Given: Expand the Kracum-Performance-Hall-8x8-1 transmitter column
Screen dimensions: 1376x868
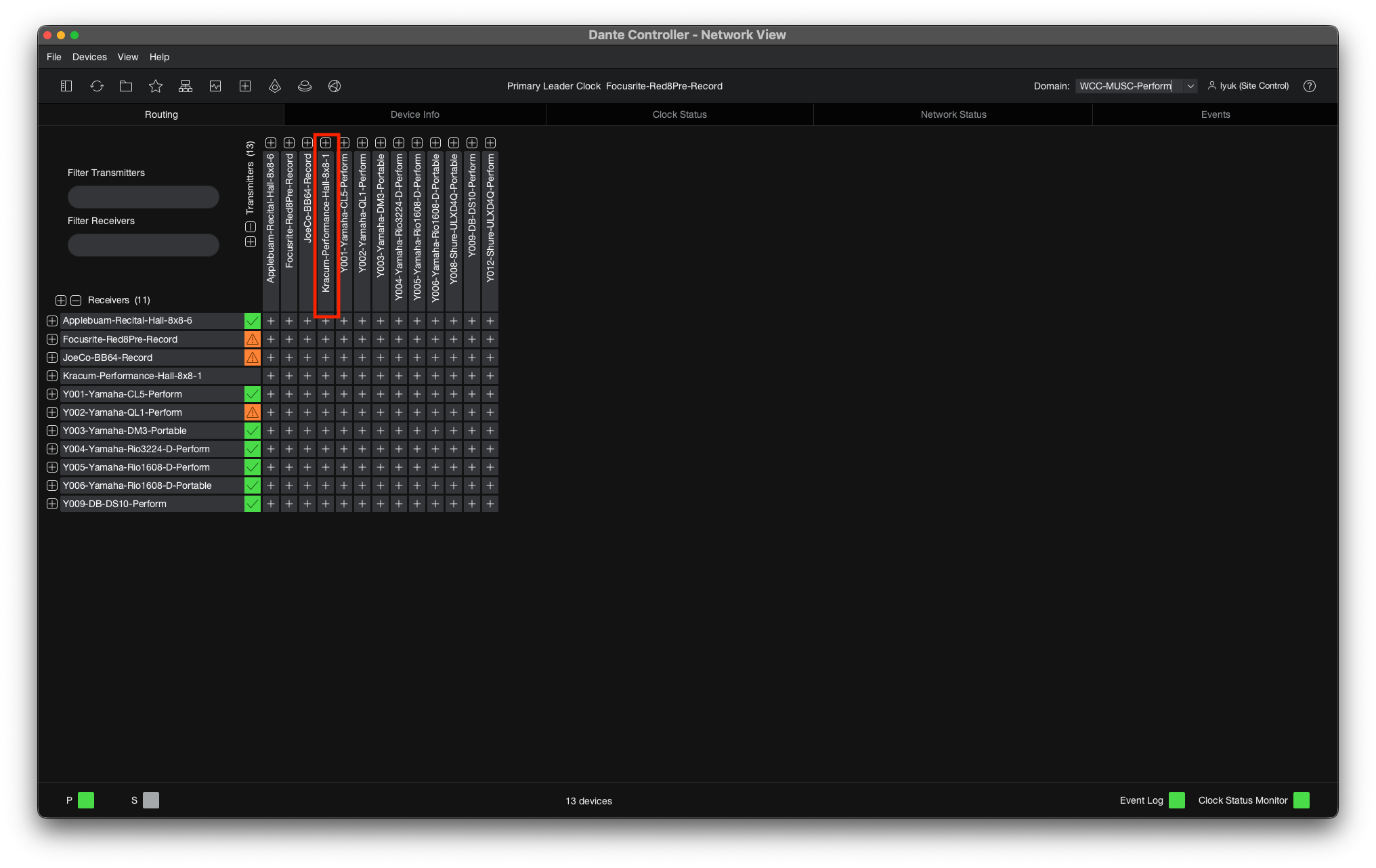Looking at the screenshot, I should point(326,143).
